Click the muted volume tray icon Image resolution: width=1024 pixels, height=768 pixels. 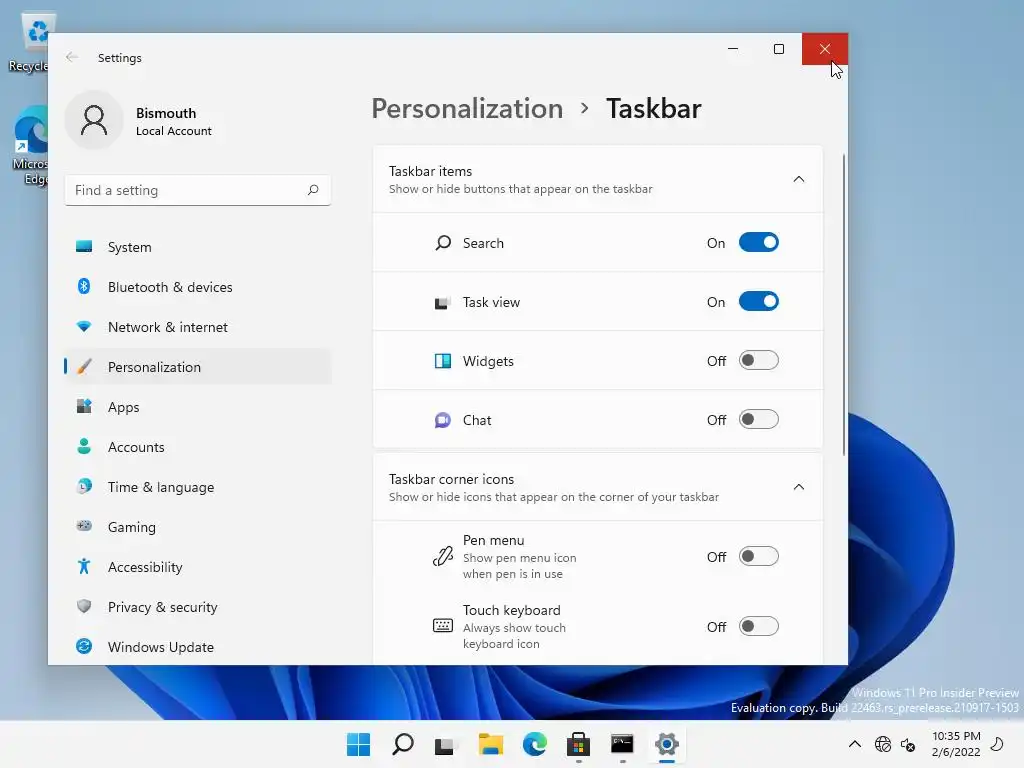point(908,744)
